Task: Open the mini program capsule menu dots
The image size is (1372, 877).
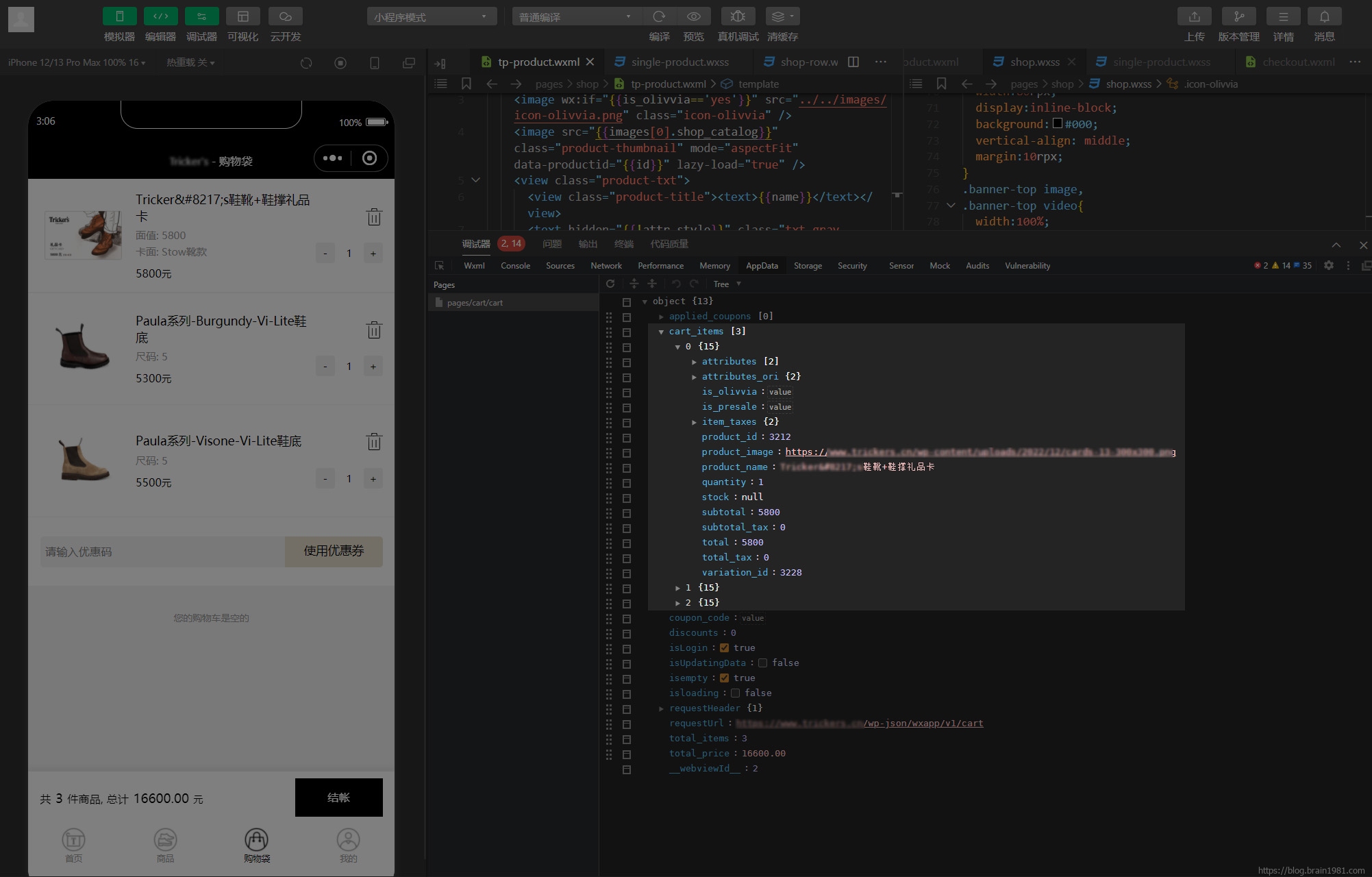Action: click(332, 158)
